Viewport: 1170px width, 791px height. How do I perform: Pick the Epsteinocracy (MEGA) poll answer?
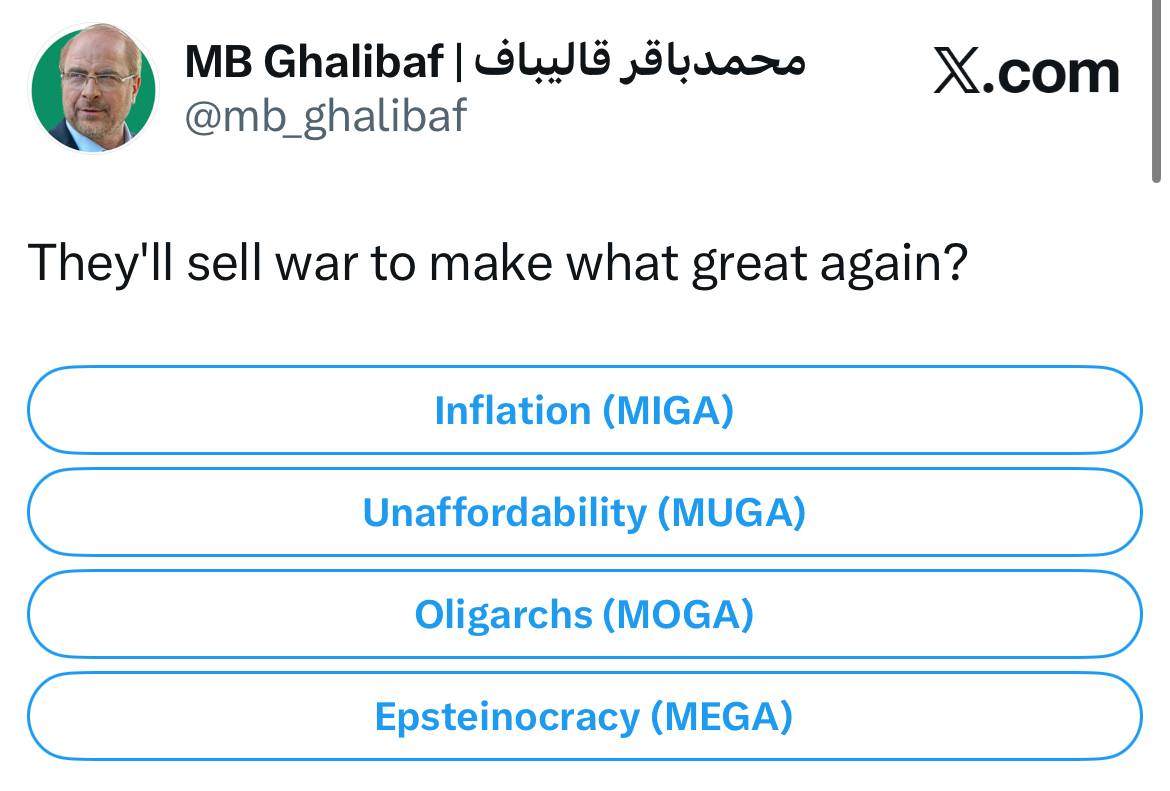click(584, 716)
